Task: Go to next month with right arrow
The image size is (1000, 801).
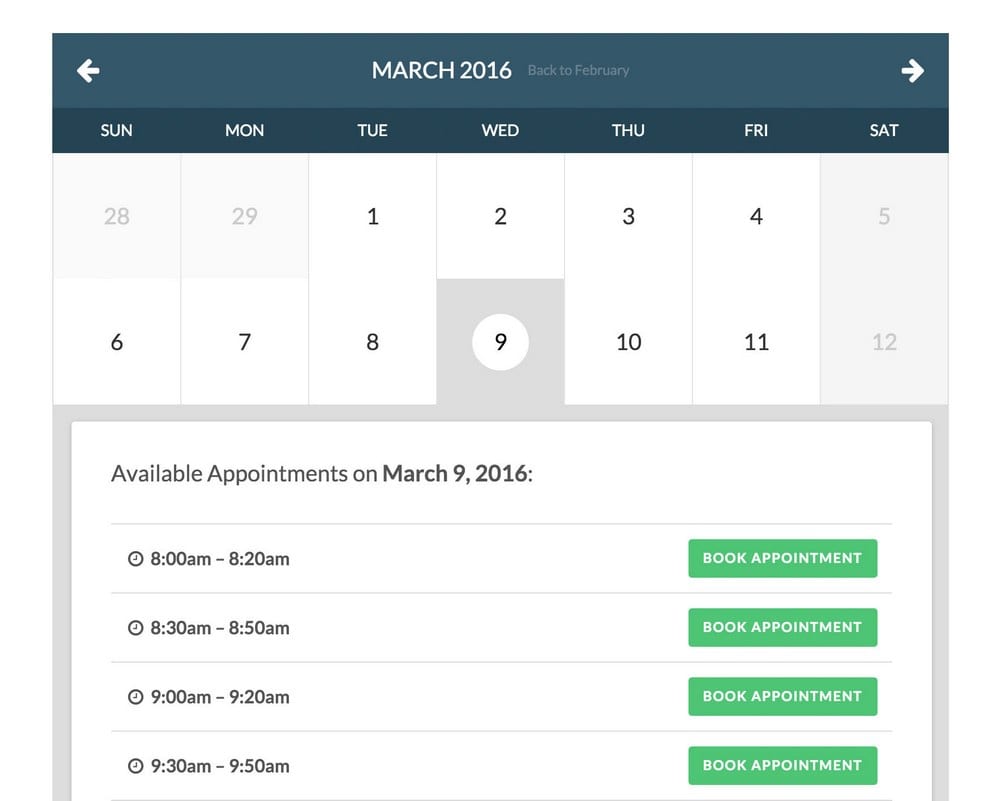Action: (913, 71)
